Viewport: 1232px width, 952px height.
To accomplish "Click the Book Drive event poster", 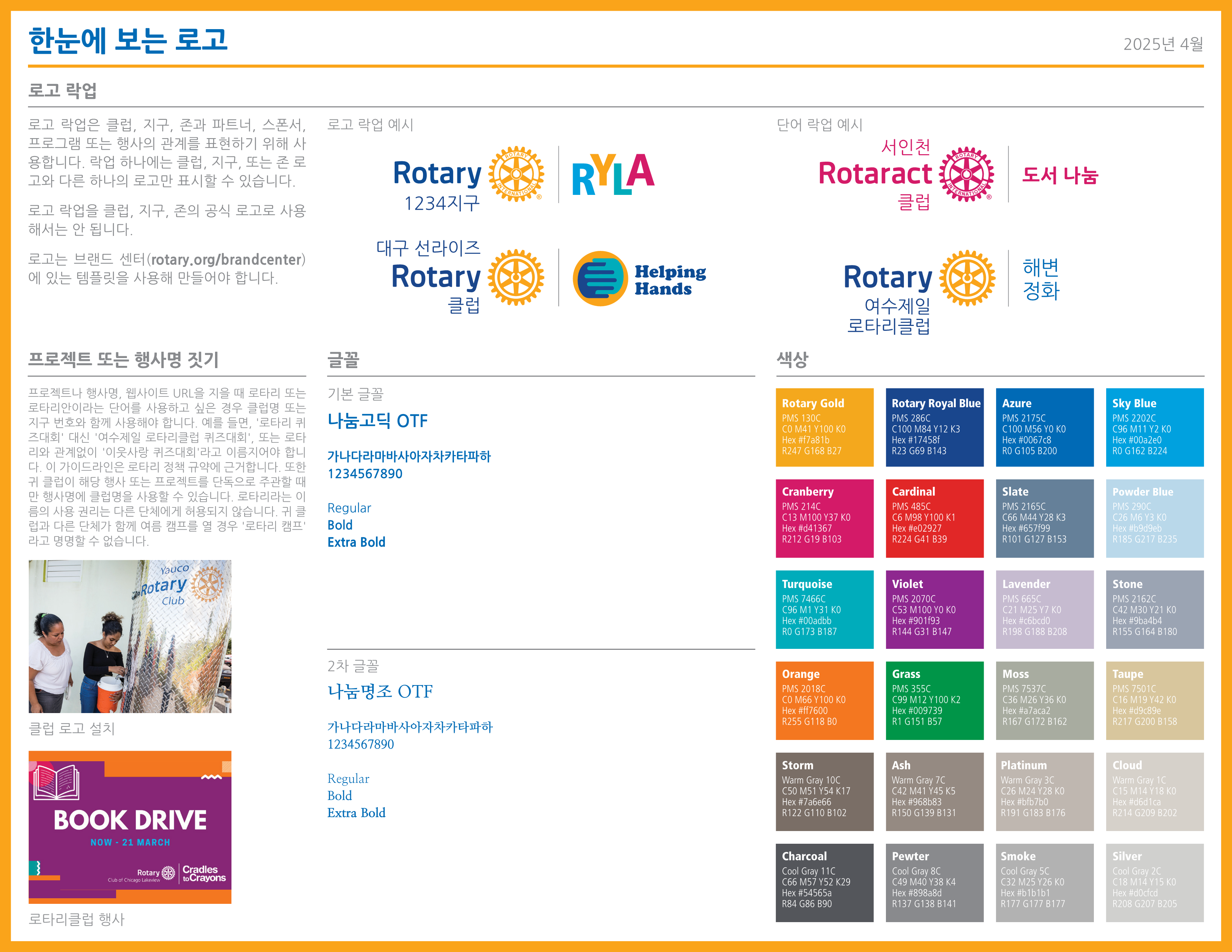I will click(130, 827).
